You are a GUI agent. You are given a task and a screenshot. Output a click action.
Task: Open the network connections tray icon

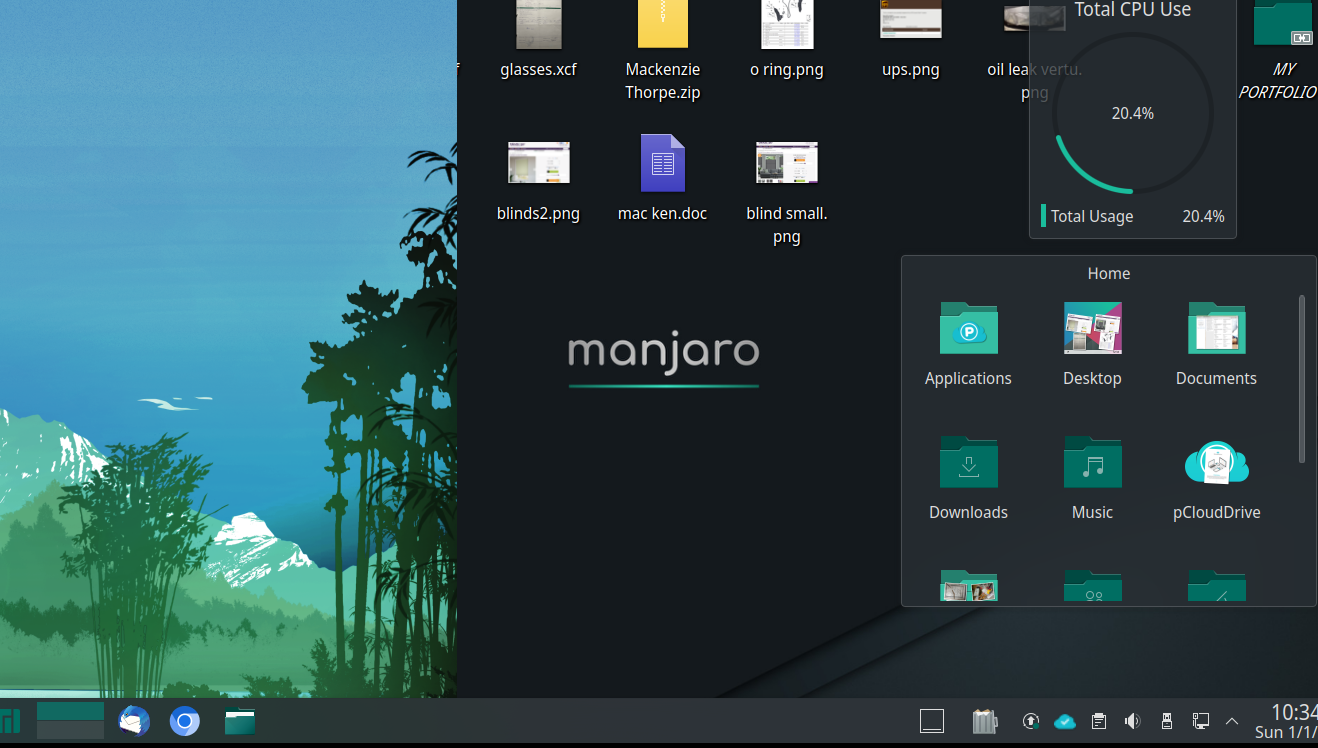[1201, 721]
